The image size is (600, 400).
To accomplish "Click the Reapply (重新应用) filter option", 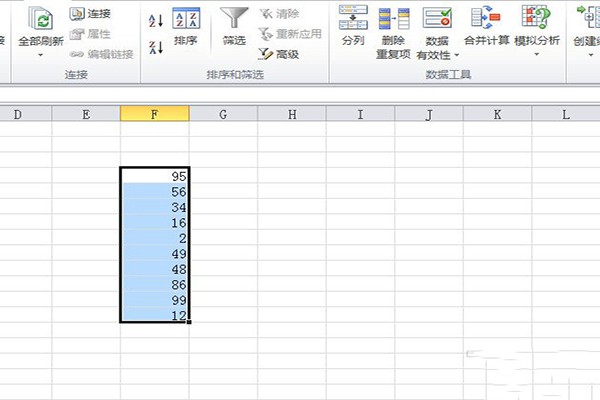I will (290, 34).
